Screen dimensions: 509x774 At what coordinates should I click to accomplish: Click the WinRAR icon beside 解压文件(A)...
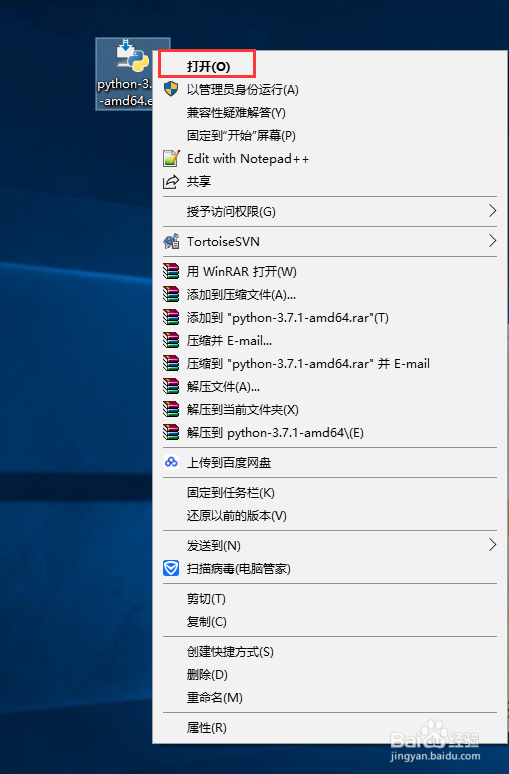[x=171, y=387]
